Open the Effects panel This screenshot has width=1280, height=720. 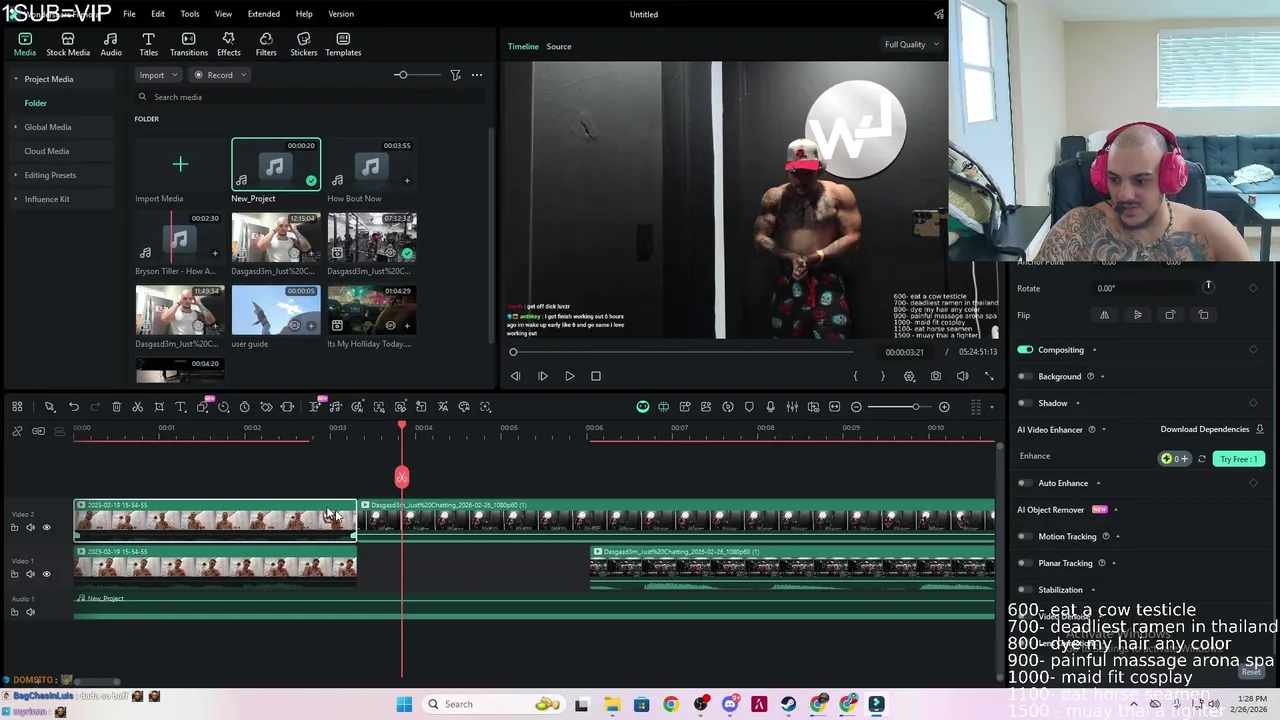[x=229, y=44]
